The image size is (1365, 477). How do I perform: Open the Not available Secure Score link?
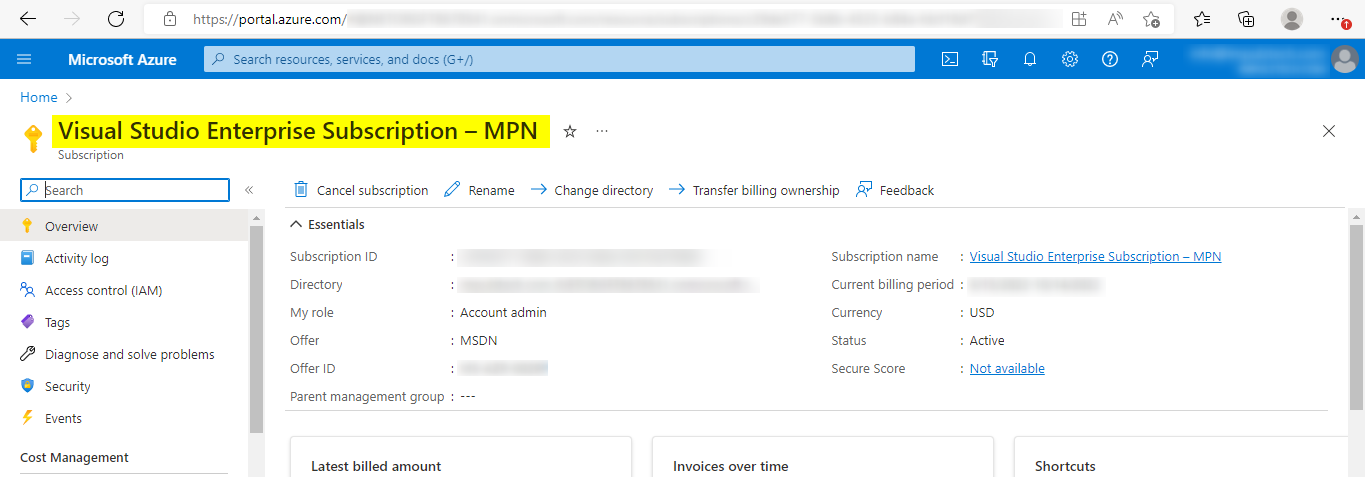pyautogui.click(x=1007, y=369)
